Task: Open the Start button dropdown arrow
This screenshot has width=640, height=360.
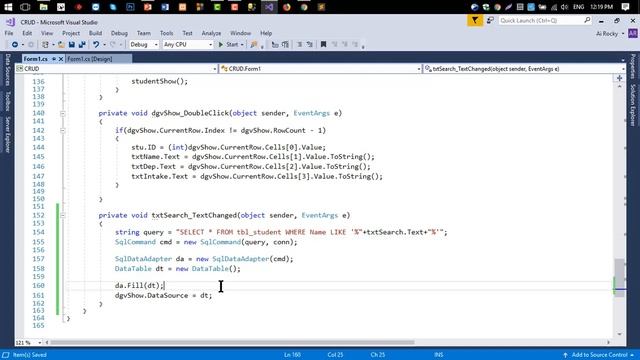Action: tap(242, 44)
